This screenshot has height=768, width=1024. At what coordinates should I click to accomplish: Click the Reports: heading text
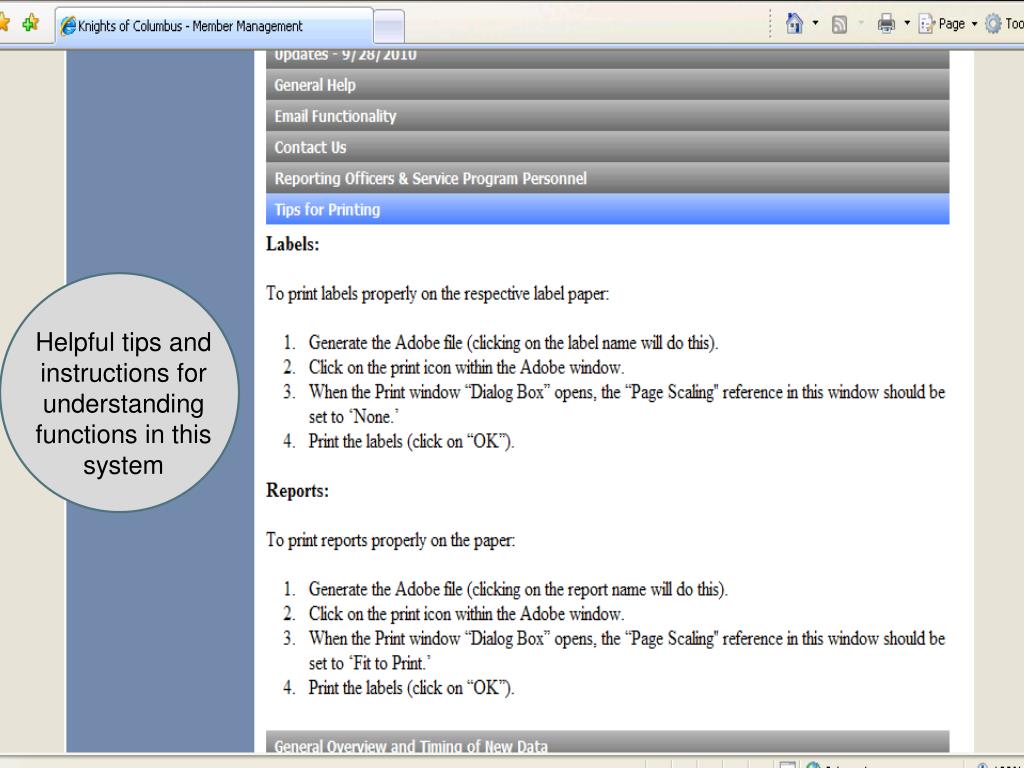297,490
